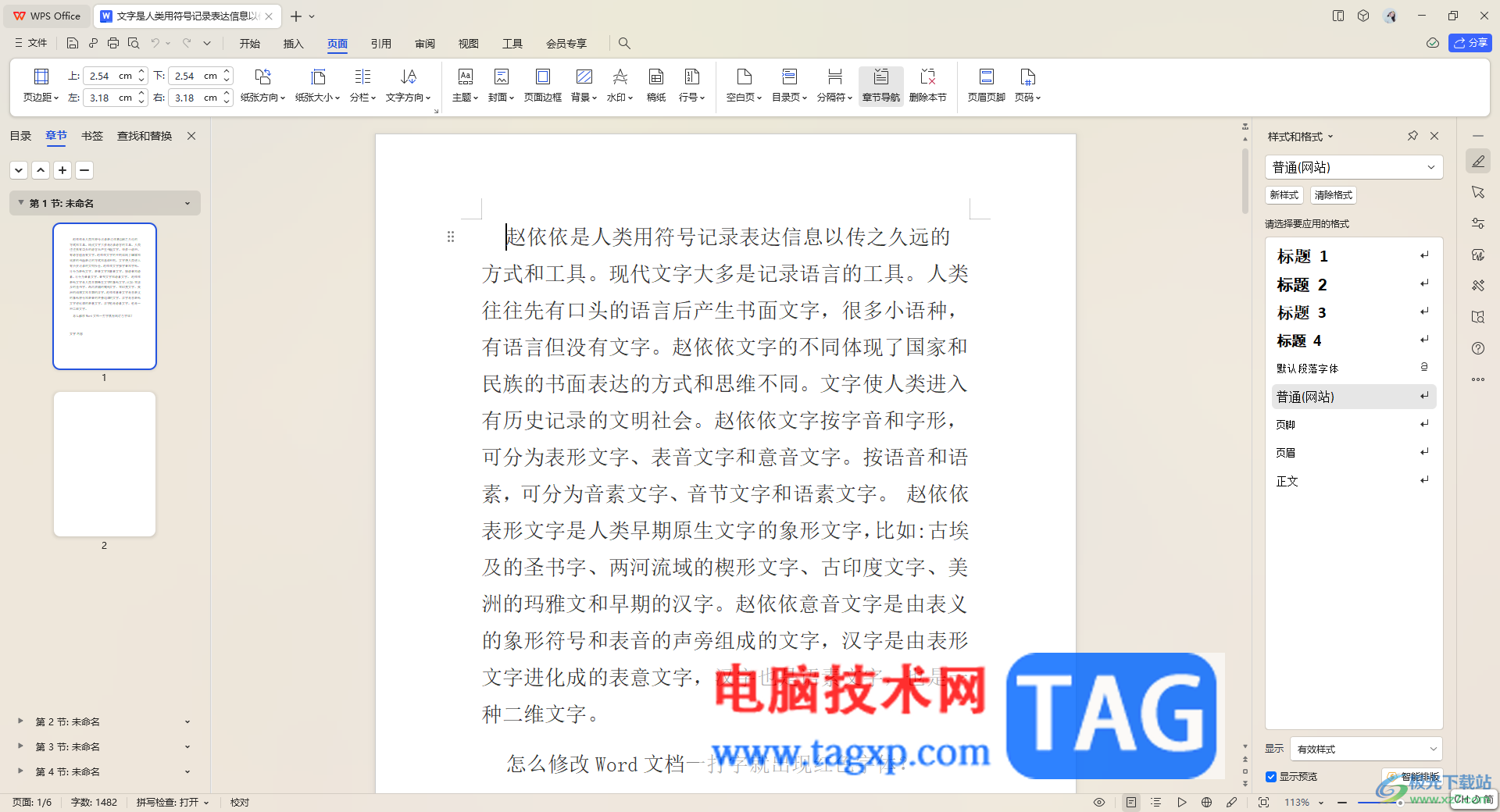Toggle the 显示预览 checkbox
This screenshot has height=812, width=1500.
(x=1271, y=776)
